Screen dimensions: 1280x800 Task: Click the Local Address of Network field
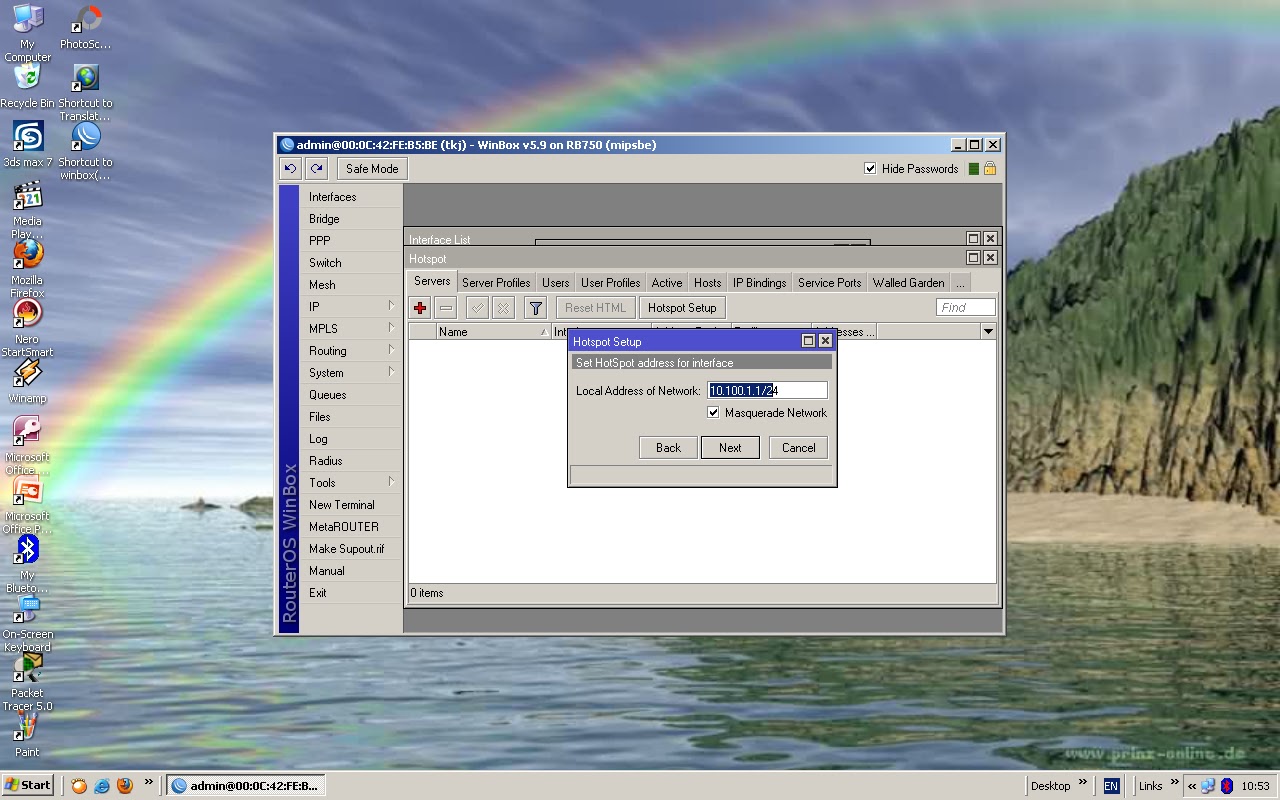(x=767, y=391)
